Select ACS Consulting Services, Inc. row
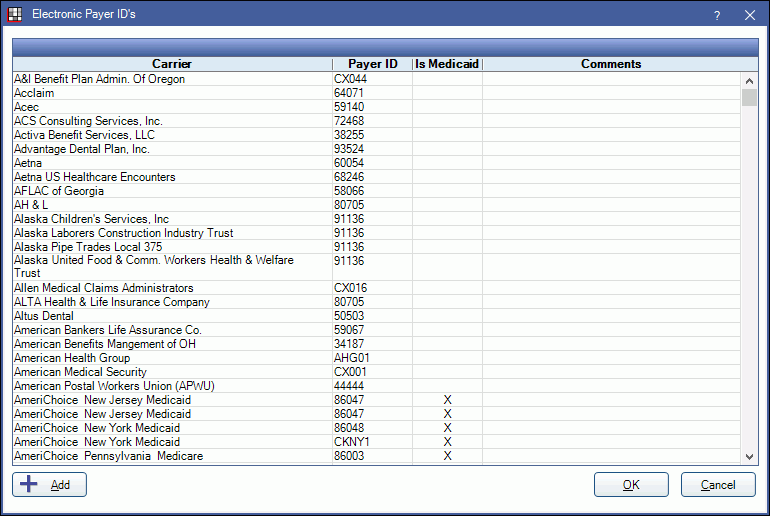770x516 pixels. pos(377,121)
